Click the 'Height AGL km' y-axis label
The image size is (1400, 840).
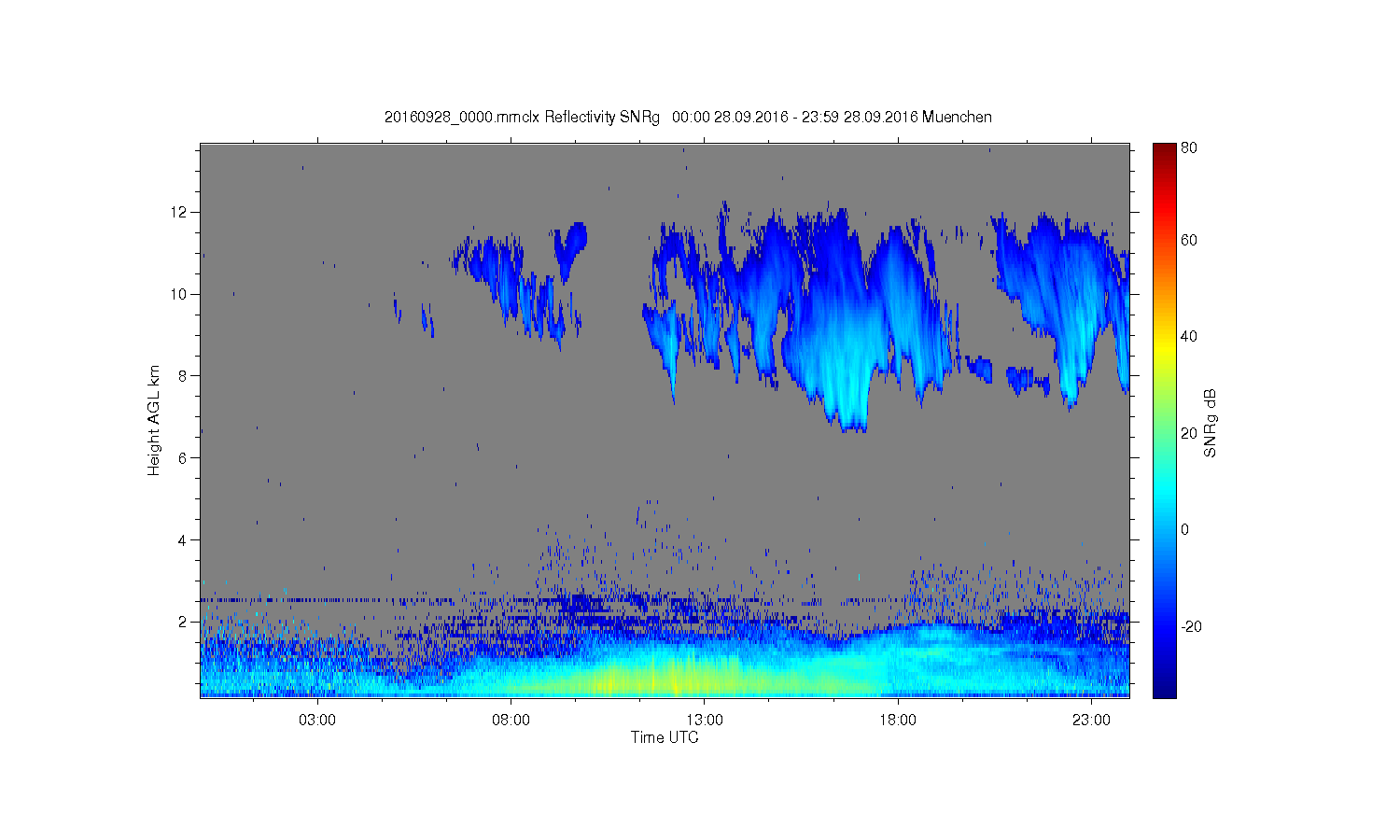154,420
